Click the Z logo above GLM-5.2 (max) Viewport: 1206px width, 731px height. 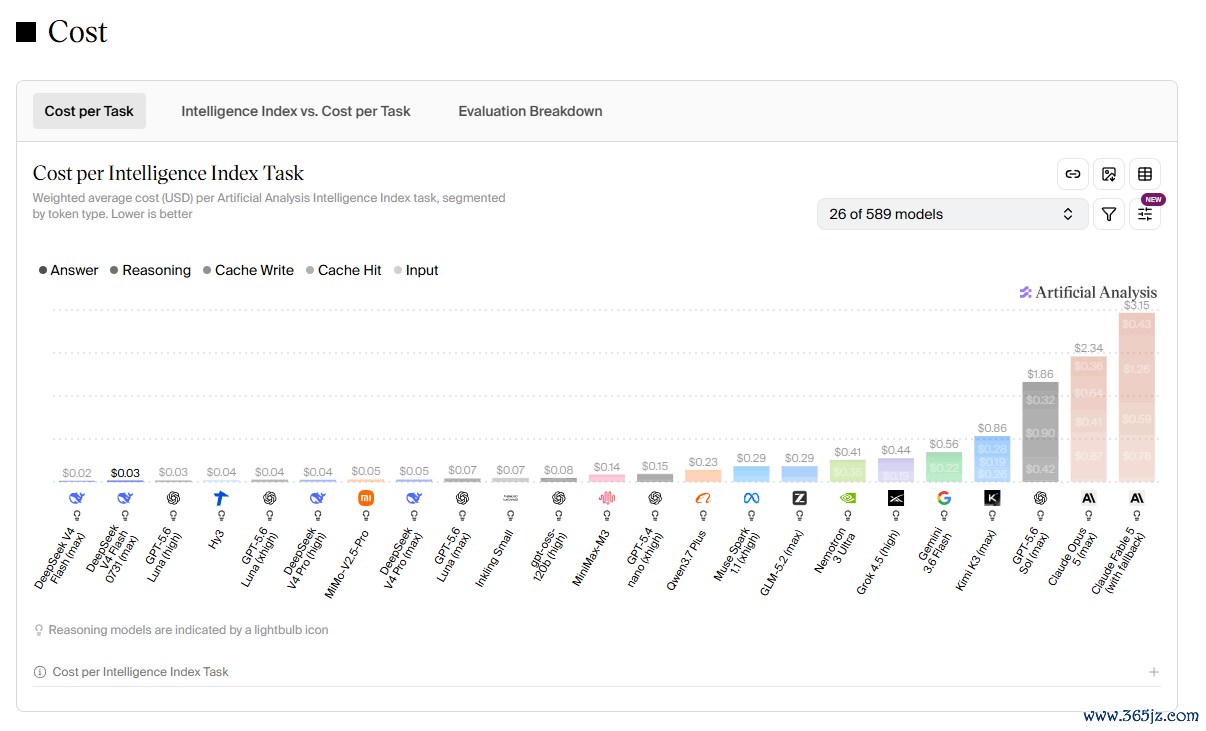click(799, 498)
